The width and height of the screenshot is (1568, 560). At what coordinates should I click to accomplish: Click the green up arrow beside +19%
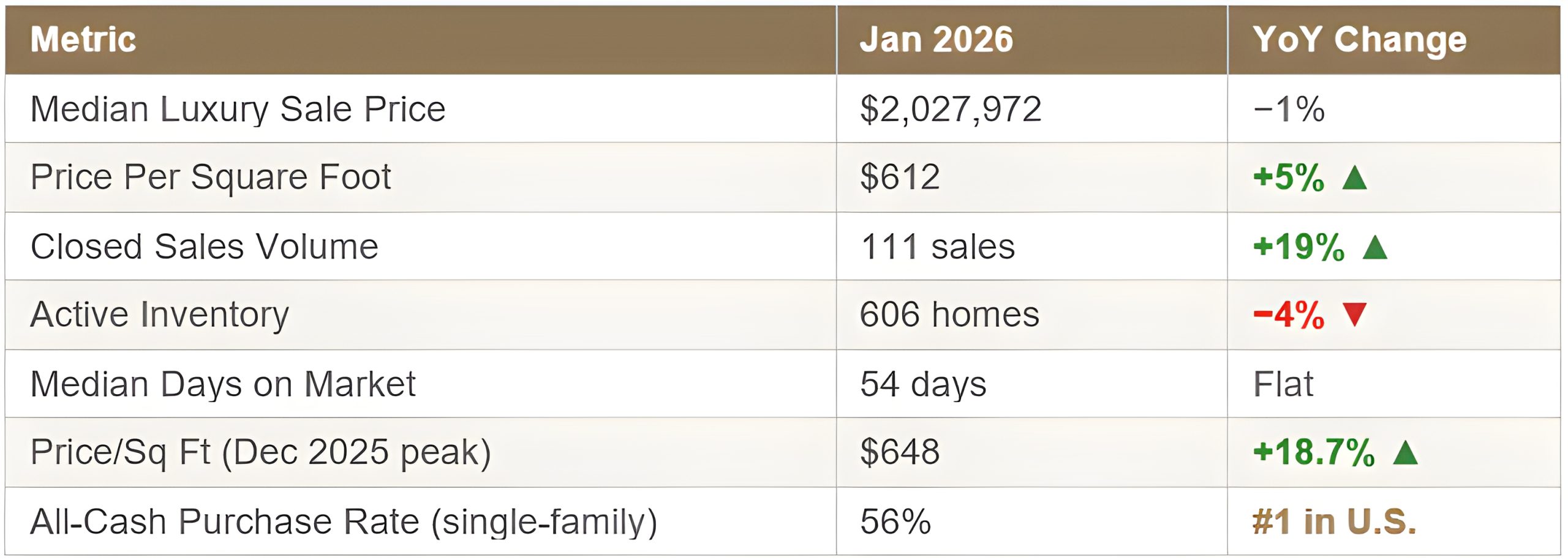coord(1375,247)
